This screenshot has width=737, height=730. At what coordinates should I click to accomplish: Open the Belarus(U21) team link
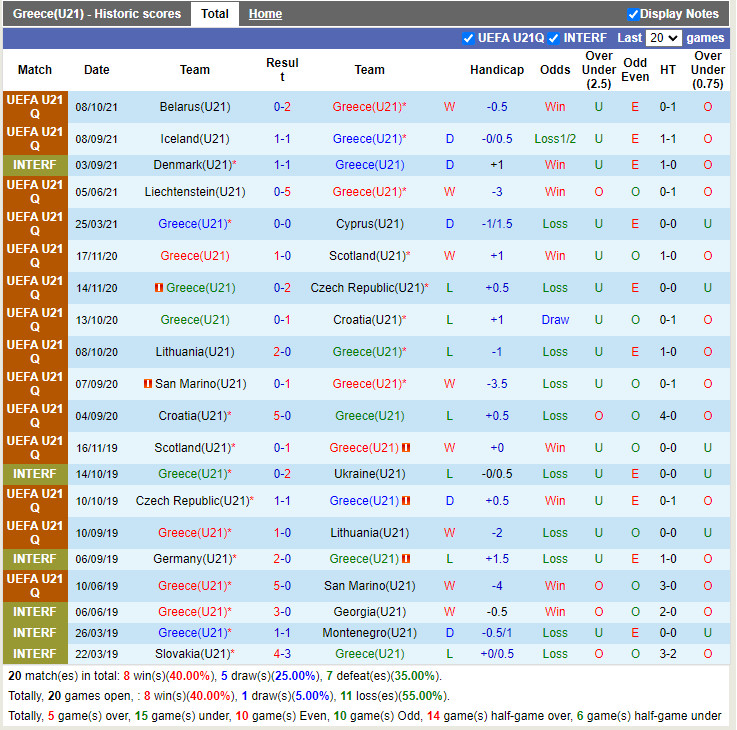coord(194,107)
